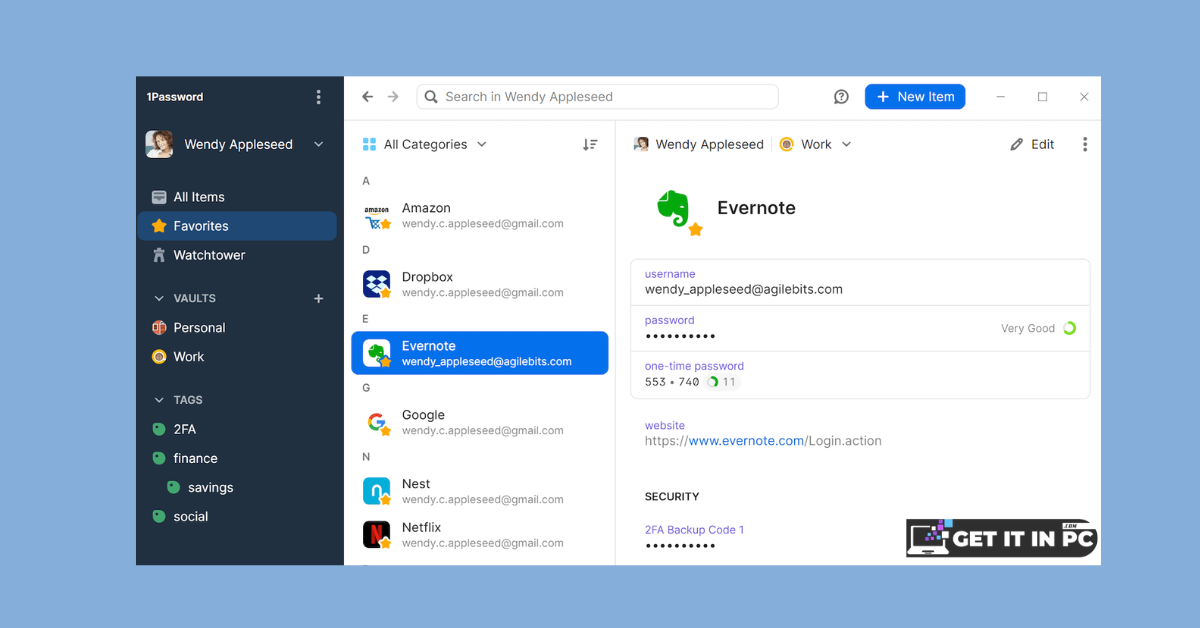This screenshot has height=628, width=1200.
Task: Go back with the left arrow
Action: click(367, 97)
